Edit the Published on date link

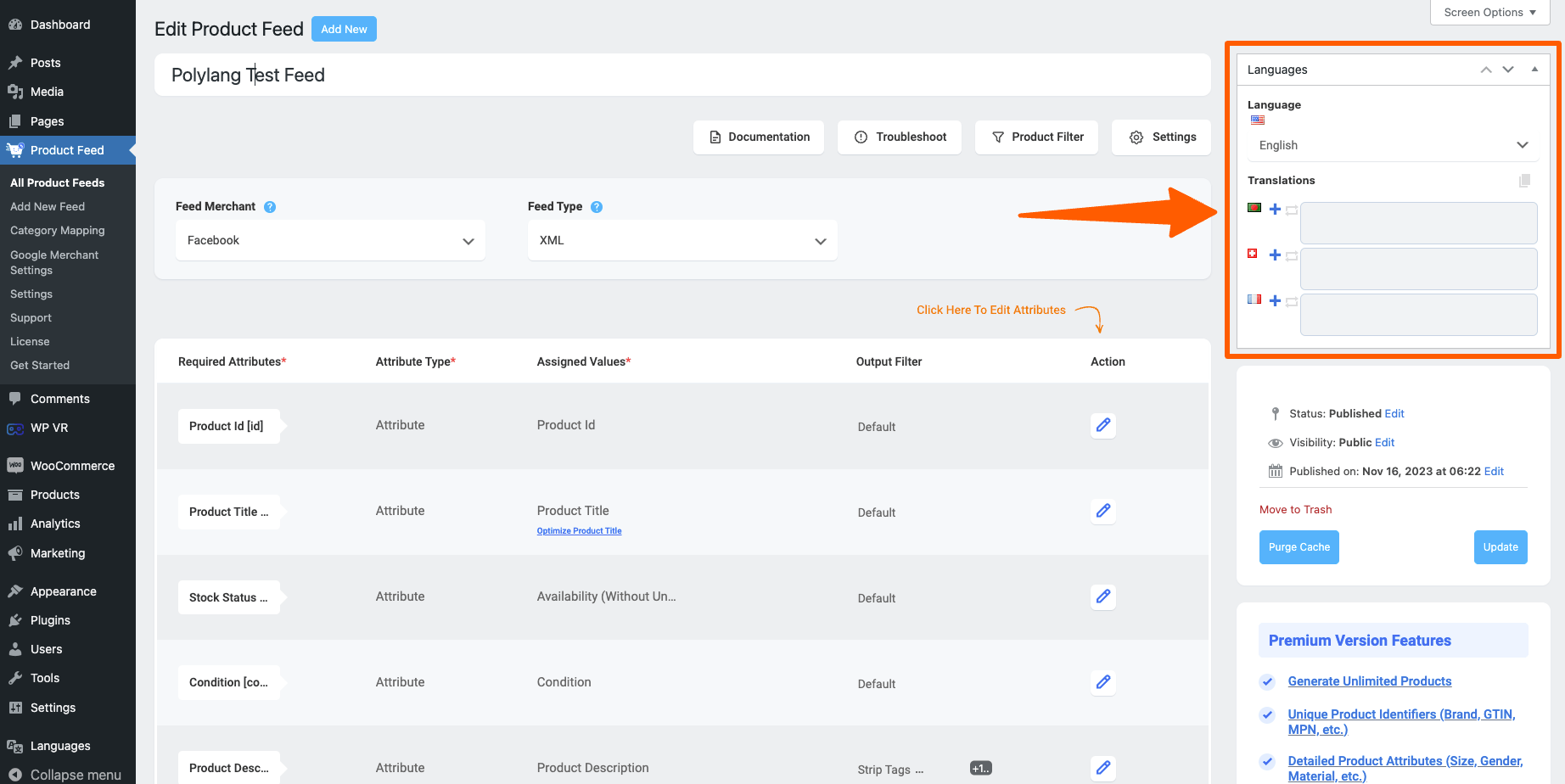coord(1494,471)
